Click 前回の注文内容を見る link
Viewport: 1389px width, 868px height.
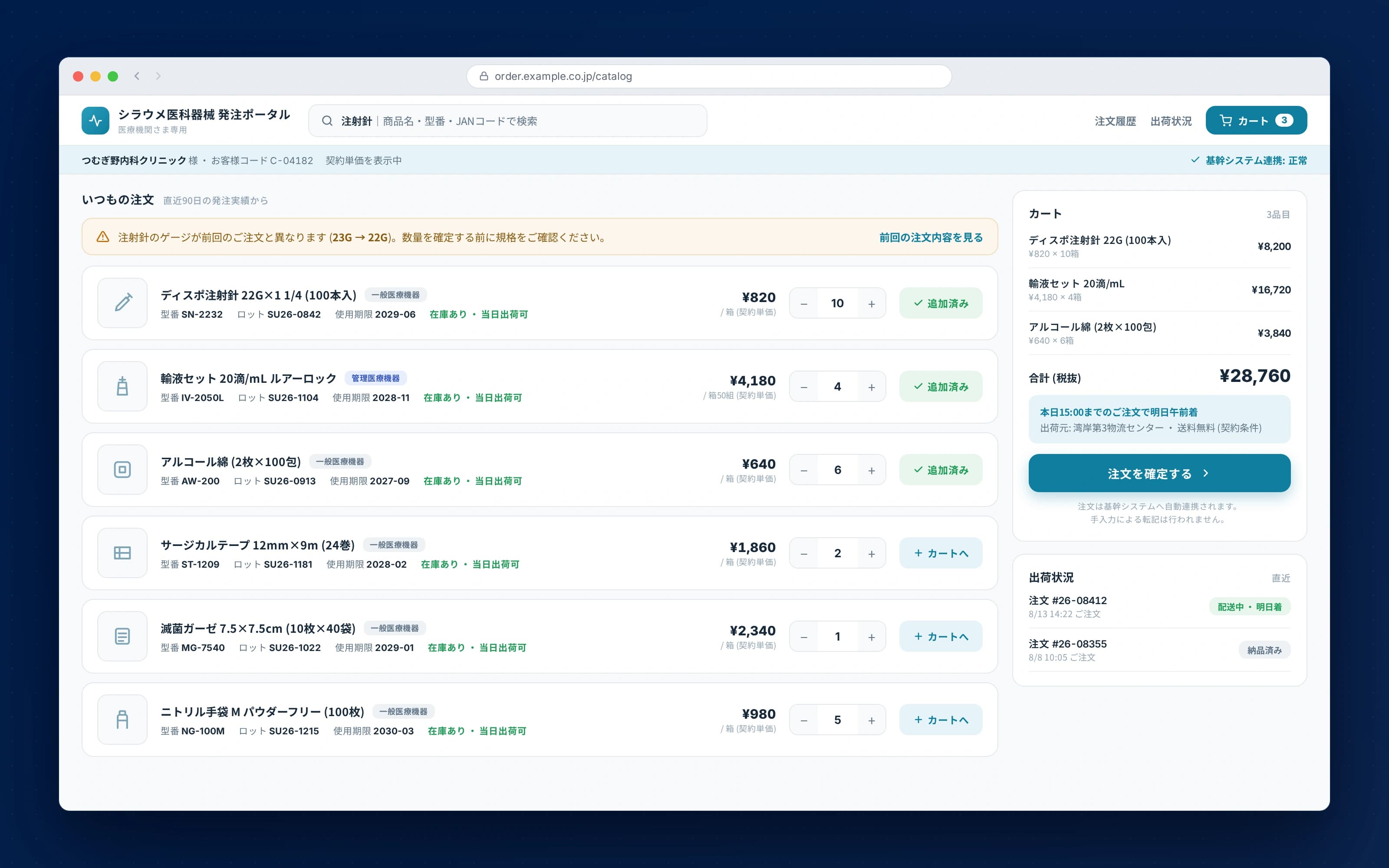pos(930,237)
